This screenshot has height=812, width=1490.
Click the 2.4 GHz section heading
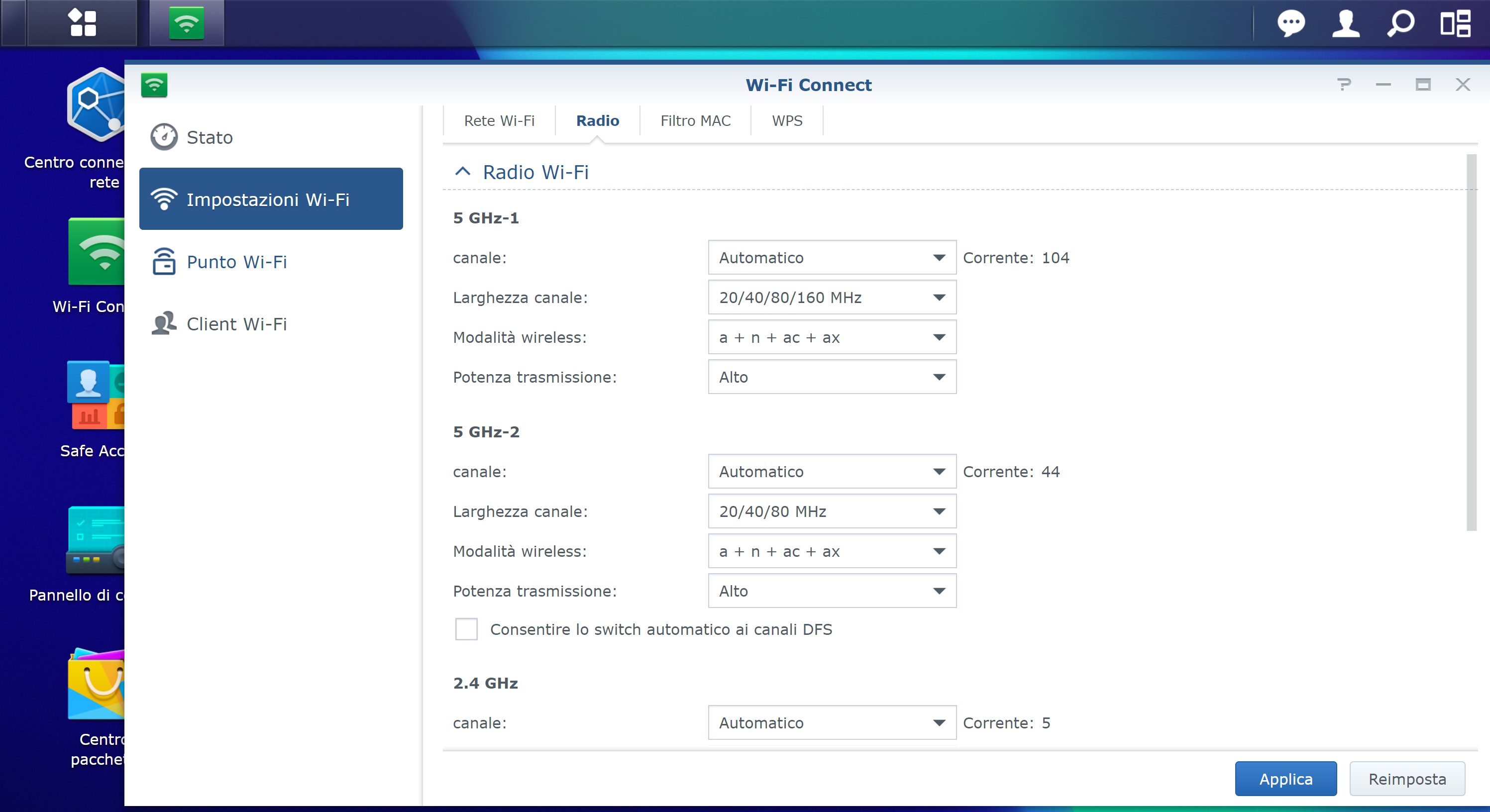pos(485,684)
